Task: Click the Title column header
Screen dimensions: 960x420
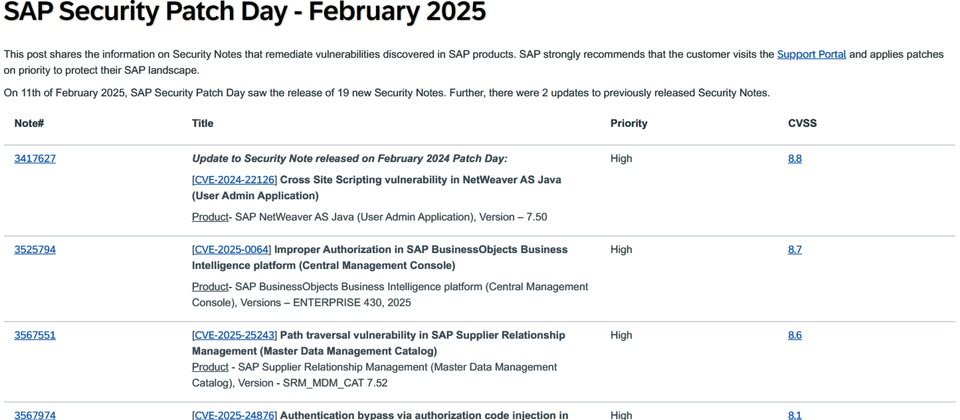Action: [203, 123]
